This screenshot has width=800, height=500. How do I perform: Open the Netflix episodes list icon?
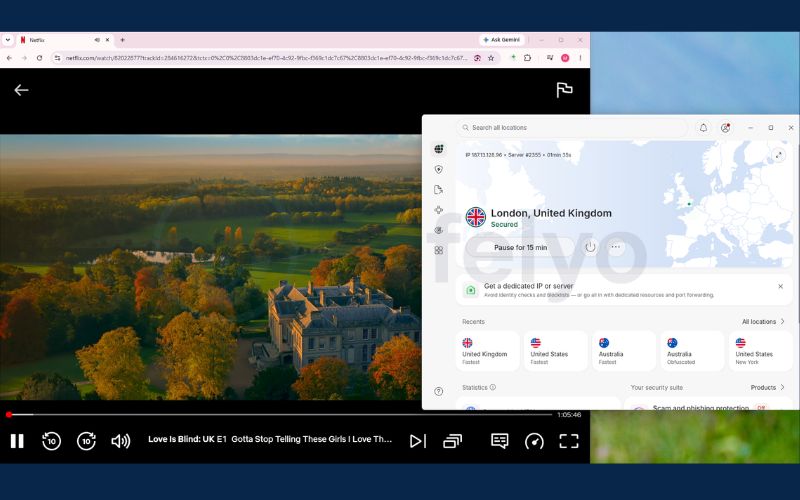[452, 441]
